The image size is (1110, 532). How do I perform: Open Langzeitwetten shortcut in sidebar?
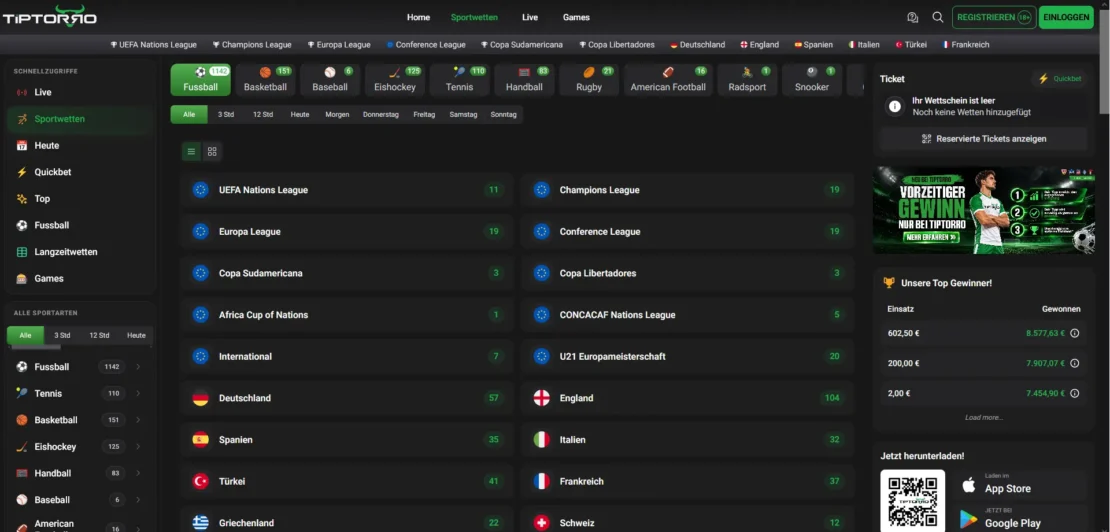tap(81, 252)
